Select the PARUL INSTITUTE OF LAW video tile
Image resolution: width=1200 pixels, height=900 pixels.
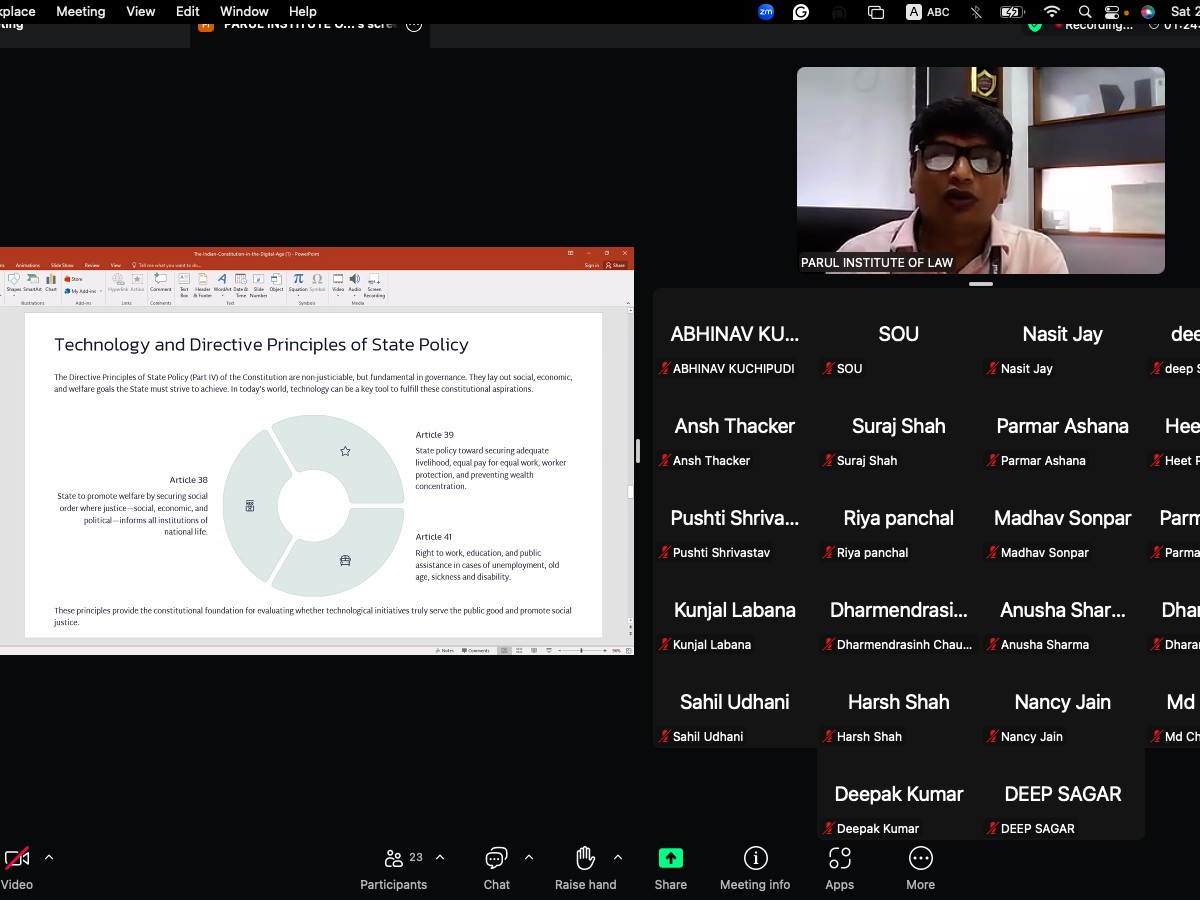pos(980,170)
